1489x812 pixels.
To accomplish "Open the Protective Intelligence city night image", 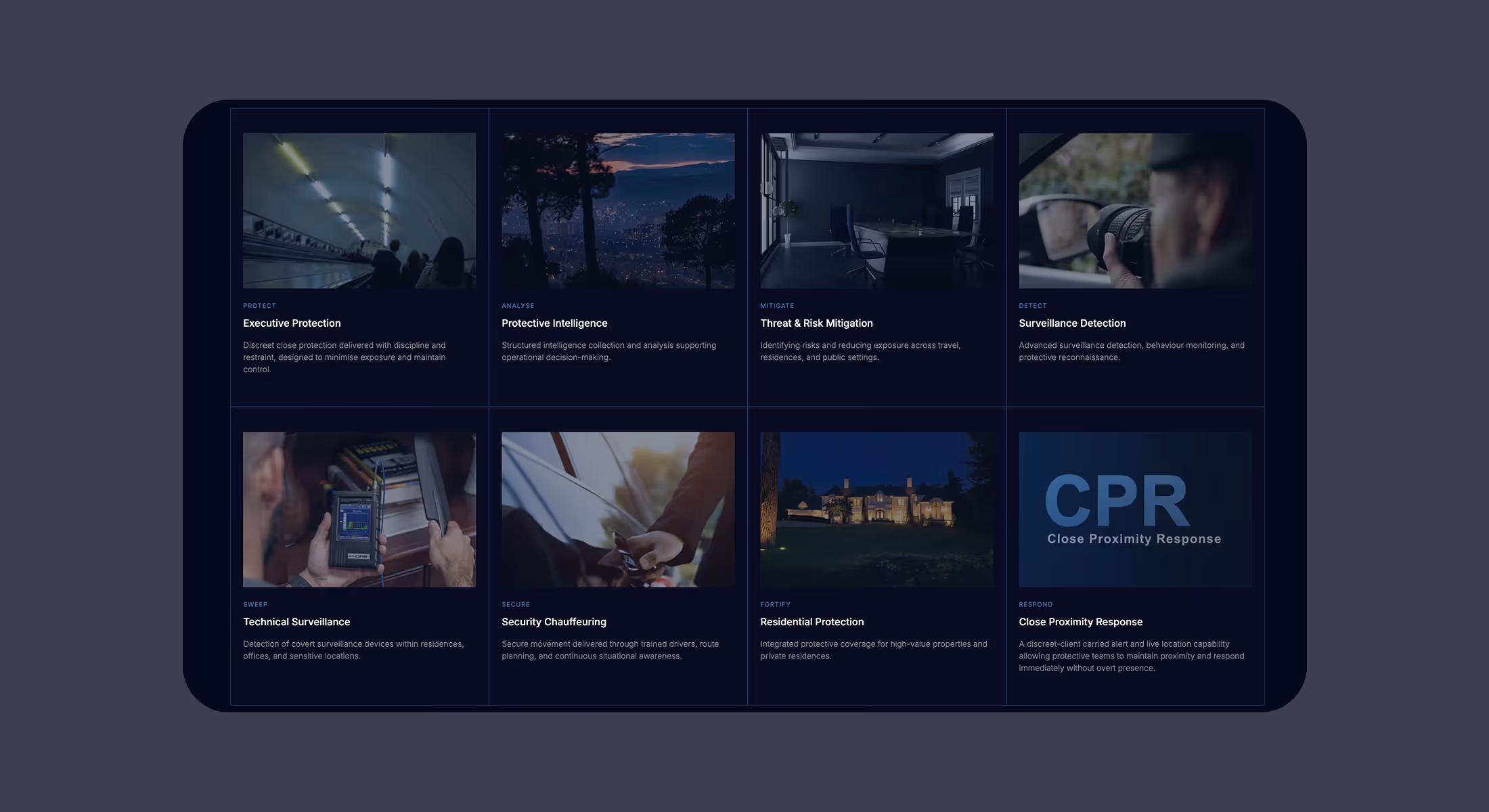I will 618,210.
